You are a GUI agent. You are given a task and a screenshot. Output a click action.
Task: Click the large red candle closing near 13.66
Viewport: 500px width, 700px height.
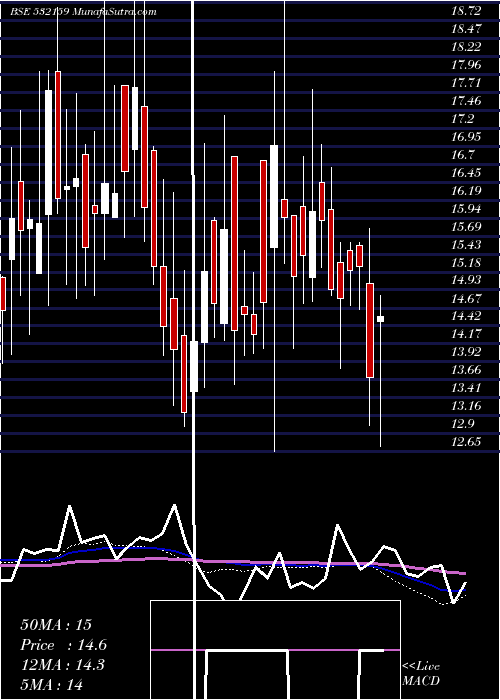(370, 330)
